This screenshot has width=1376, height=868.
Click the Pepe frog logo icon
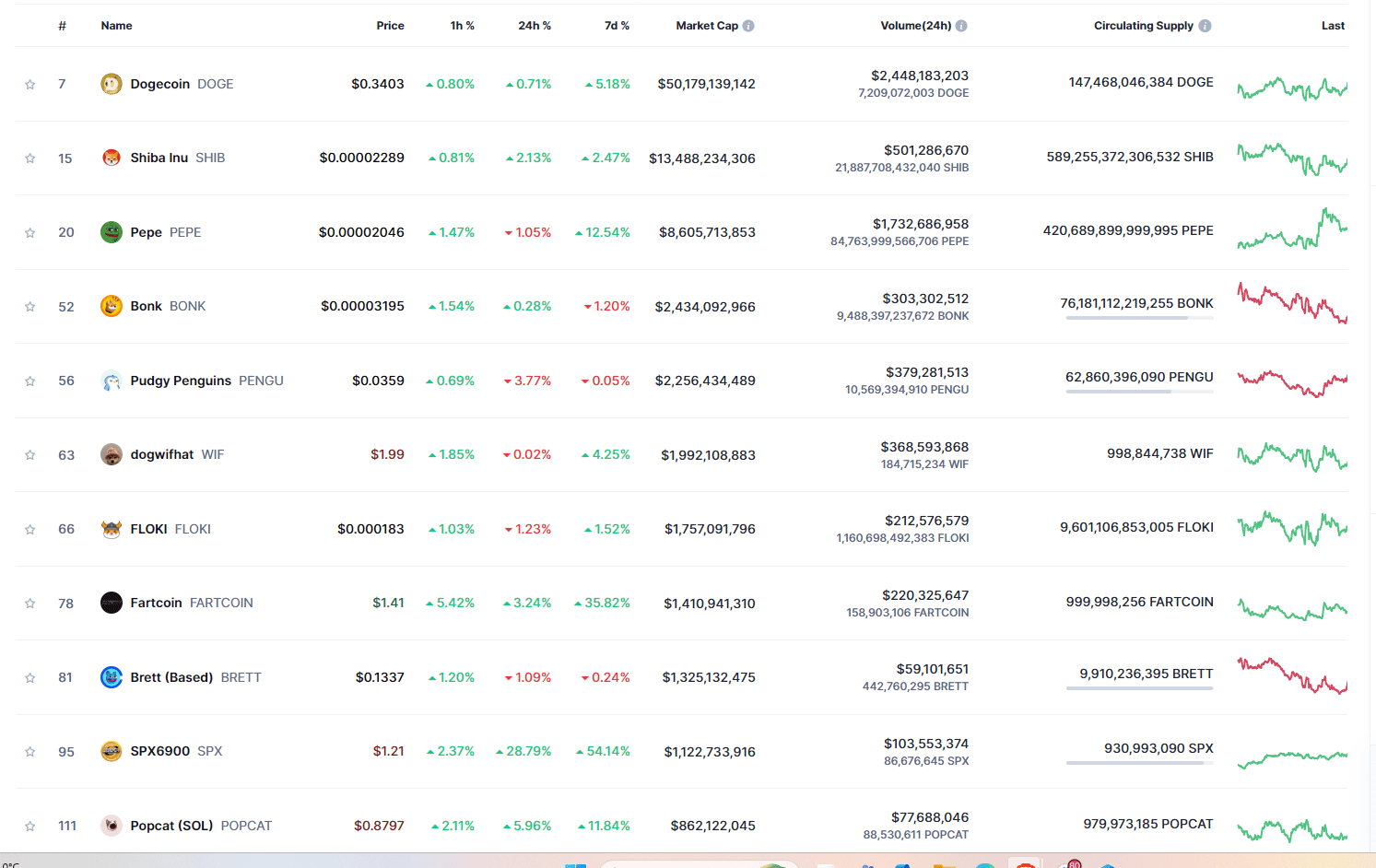[x=111, y=231]
